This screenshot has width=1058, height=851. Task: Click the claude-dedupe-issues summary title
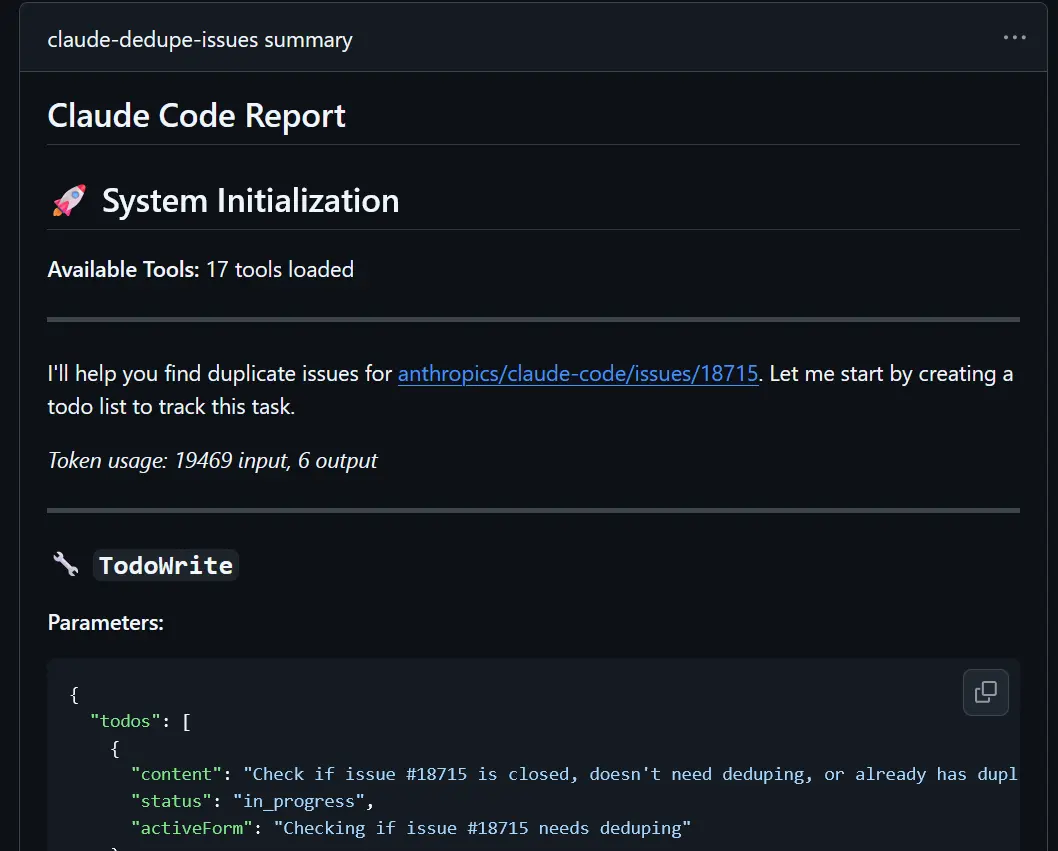click(x=200, y=39)
